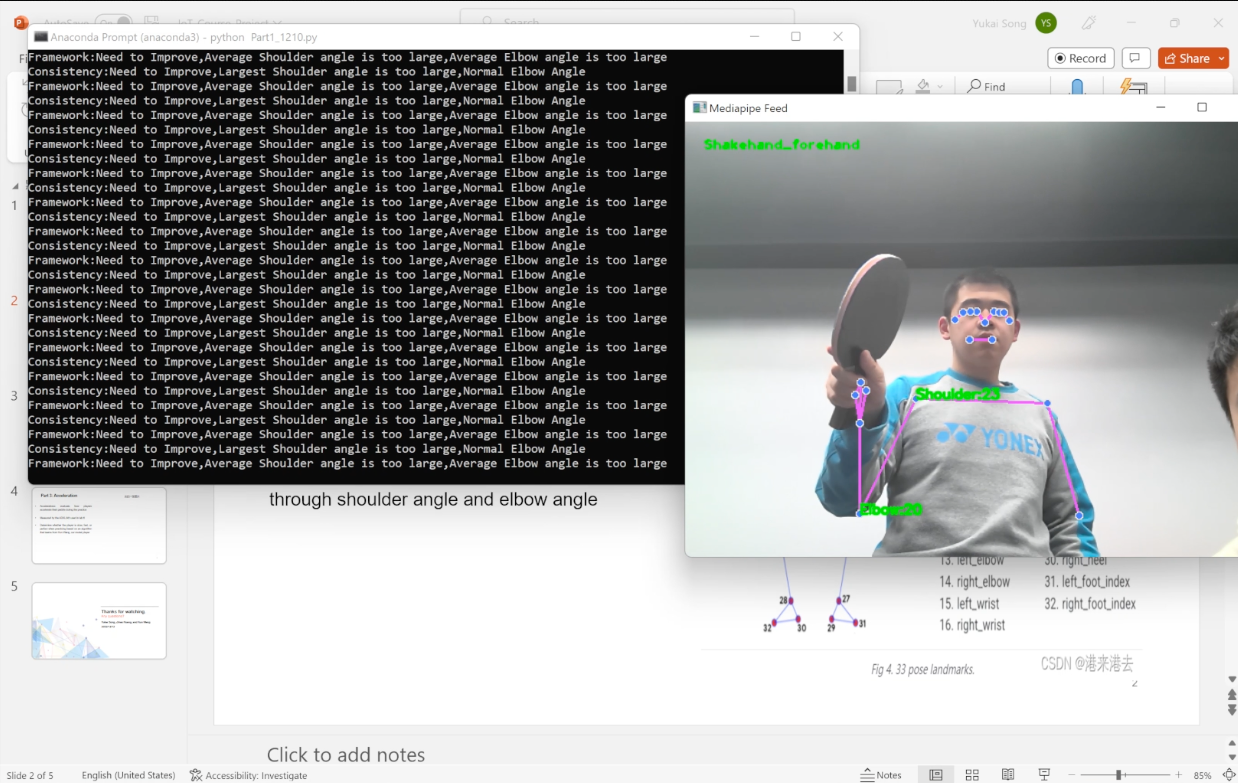
Task: Click '16. right_wrist' text on slide
Action: [x=972, y=625]
